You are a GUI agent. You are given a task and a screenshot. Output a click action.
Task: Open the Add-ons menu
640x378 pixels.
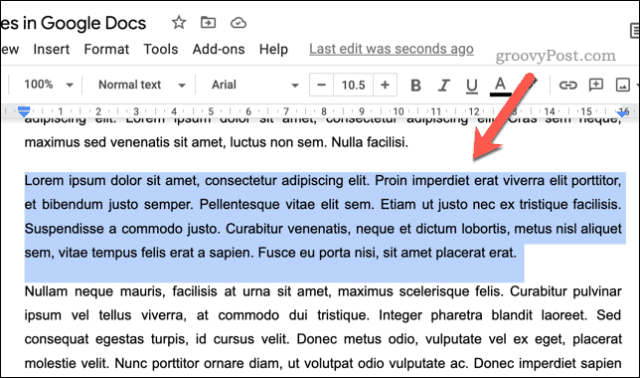pos(219,49)
